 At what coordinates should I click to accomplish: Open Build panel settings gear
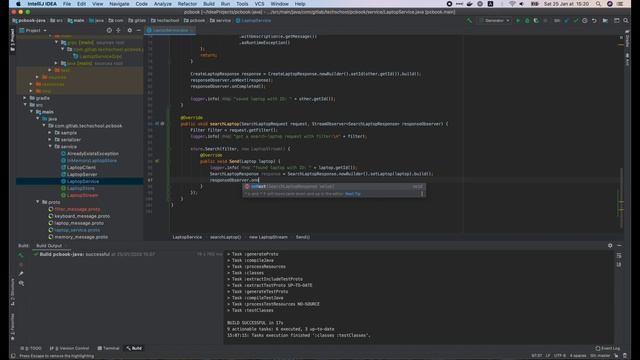pos(610,245)
